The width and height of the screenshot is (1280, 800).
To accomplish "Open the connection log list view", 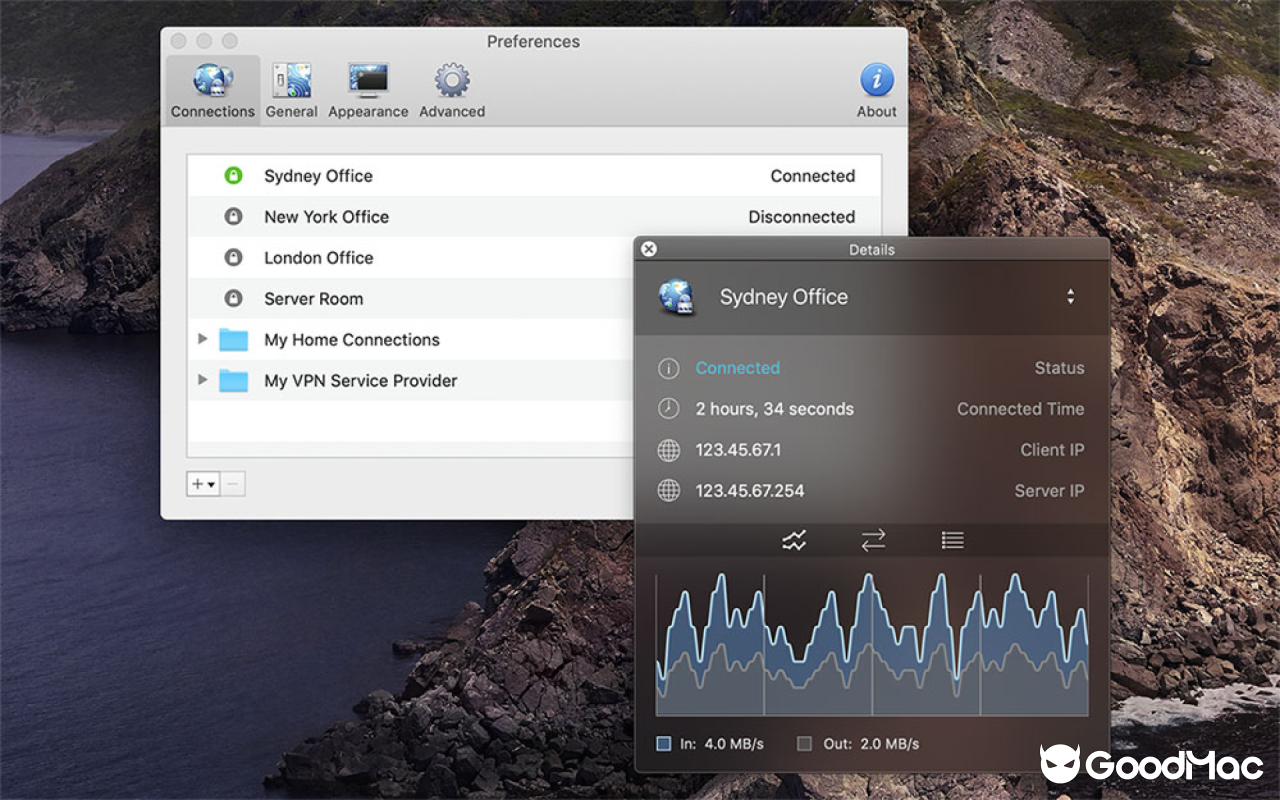I will [951, 540].
